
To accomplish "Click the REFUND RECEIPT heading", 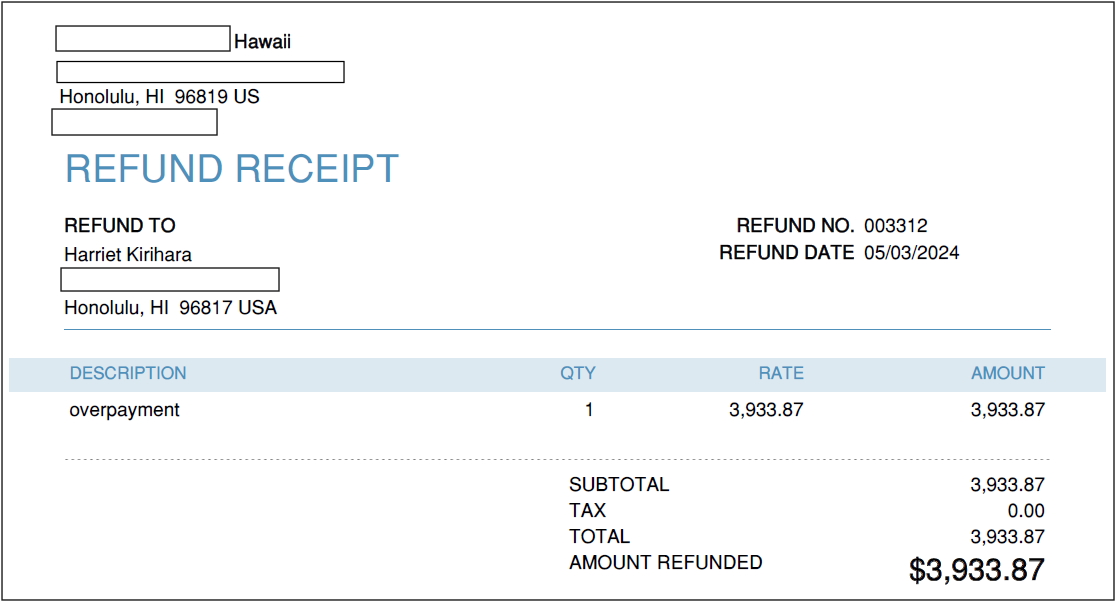I will [232, 169].
